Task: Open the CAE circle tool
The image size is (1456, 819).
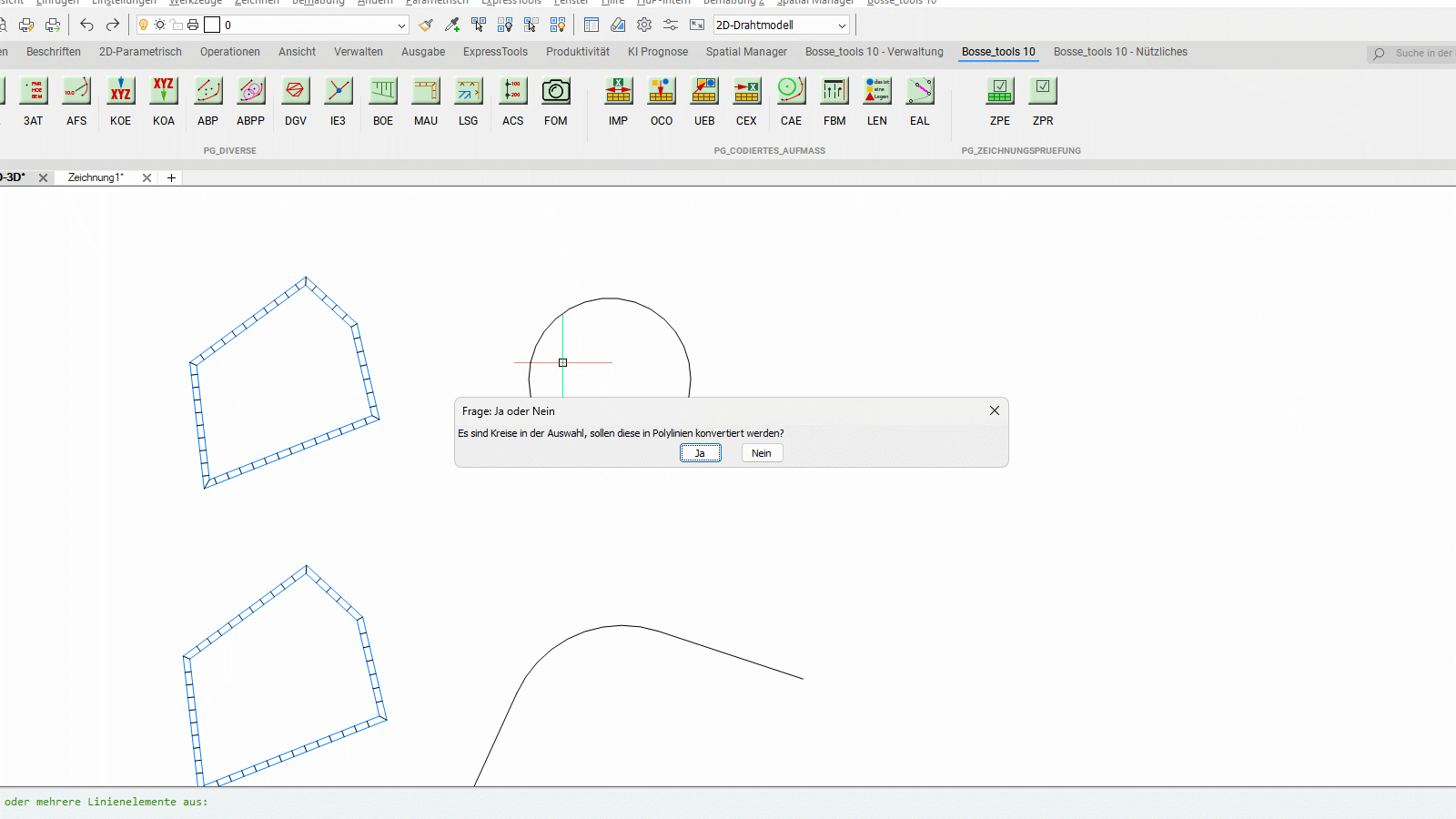Action: 791,91
